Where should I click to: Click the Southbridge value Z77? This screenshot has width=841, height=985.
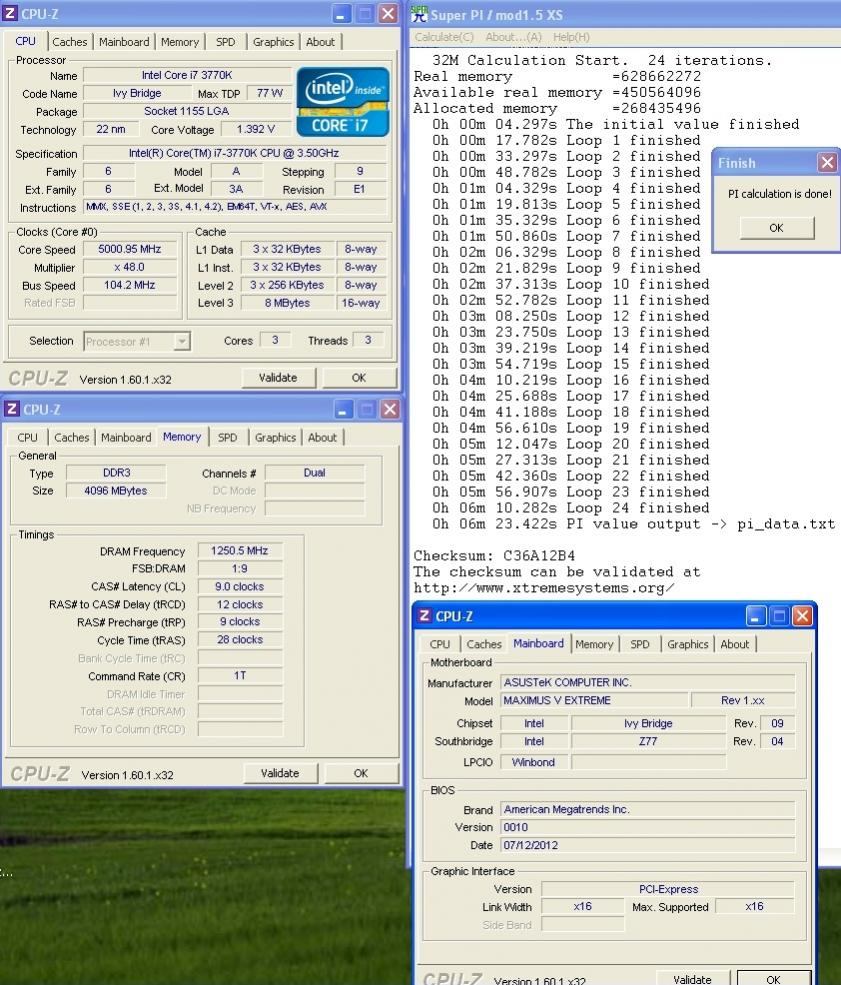click(648, 741)
